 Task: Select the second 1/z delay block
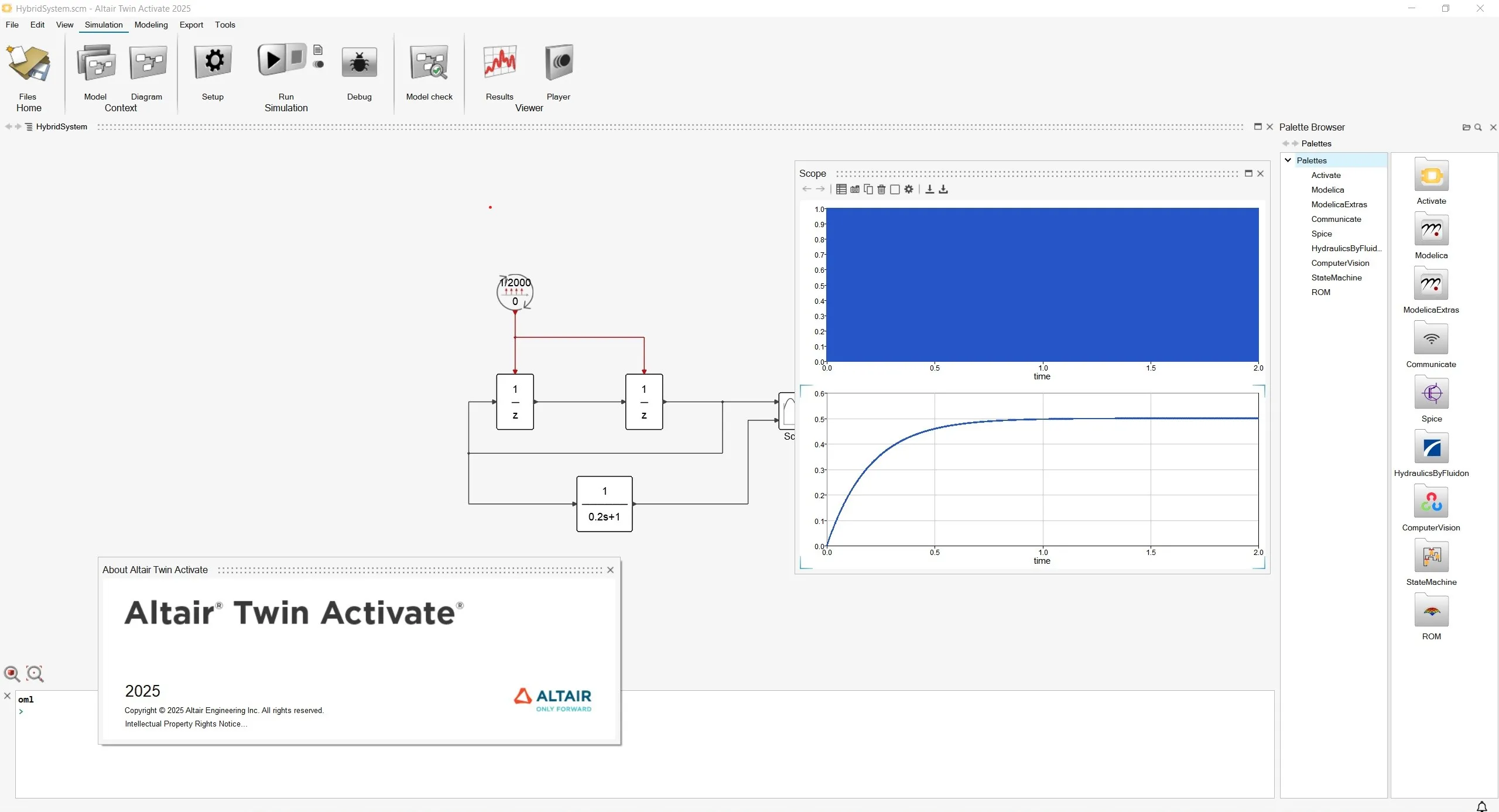pos(644,402)
